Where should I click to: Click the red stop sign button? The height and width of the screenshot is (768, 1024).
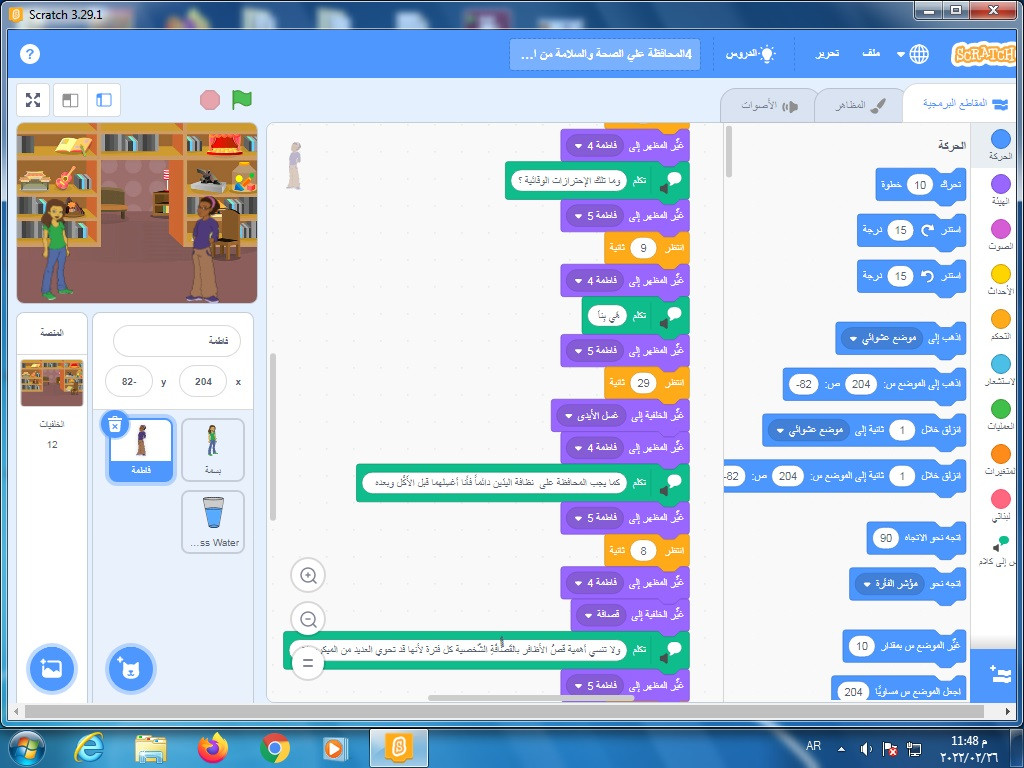(210, 100)
